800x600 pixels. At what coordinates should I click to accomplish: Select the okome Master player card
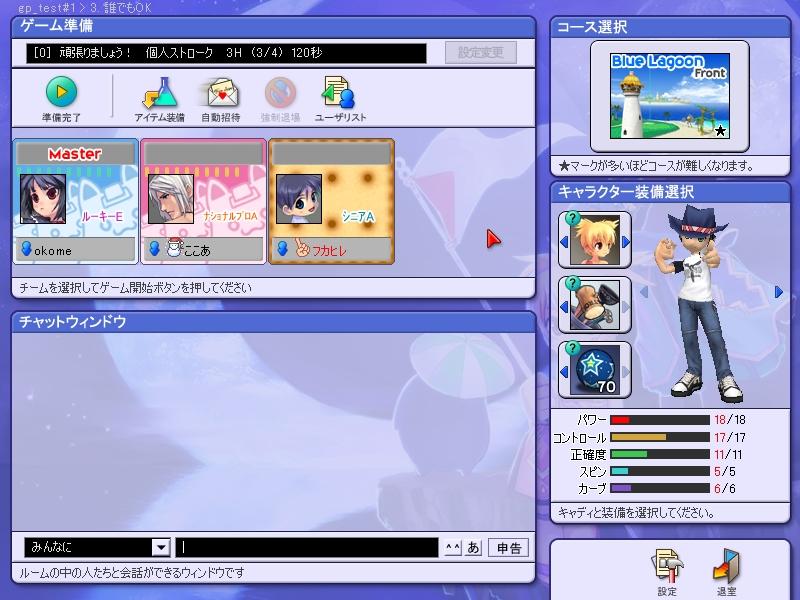coord(75,200)
